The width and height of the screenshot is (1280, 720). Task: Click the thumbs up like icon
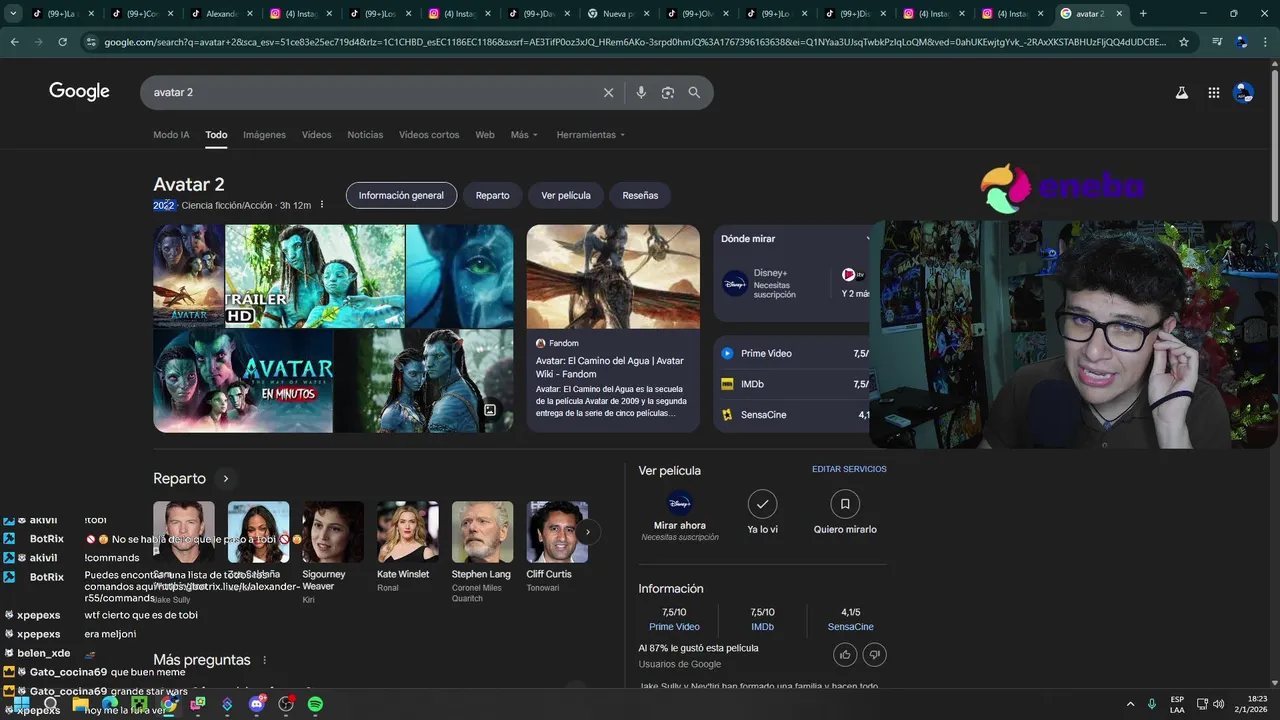(845, 655)
